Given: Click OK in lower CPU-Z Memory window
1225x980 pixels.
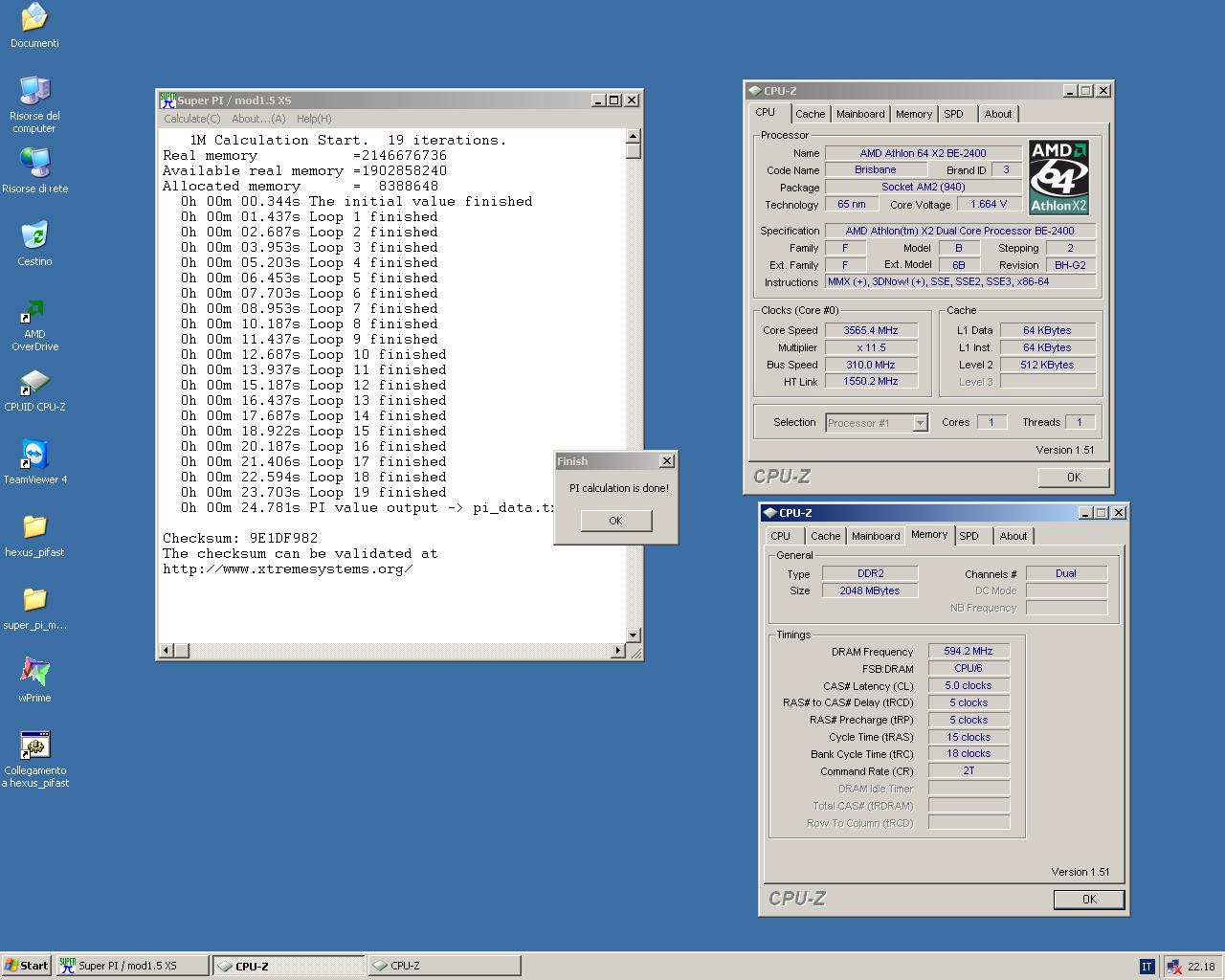Looking at the screenshot, I should (x=1089, y=900).
